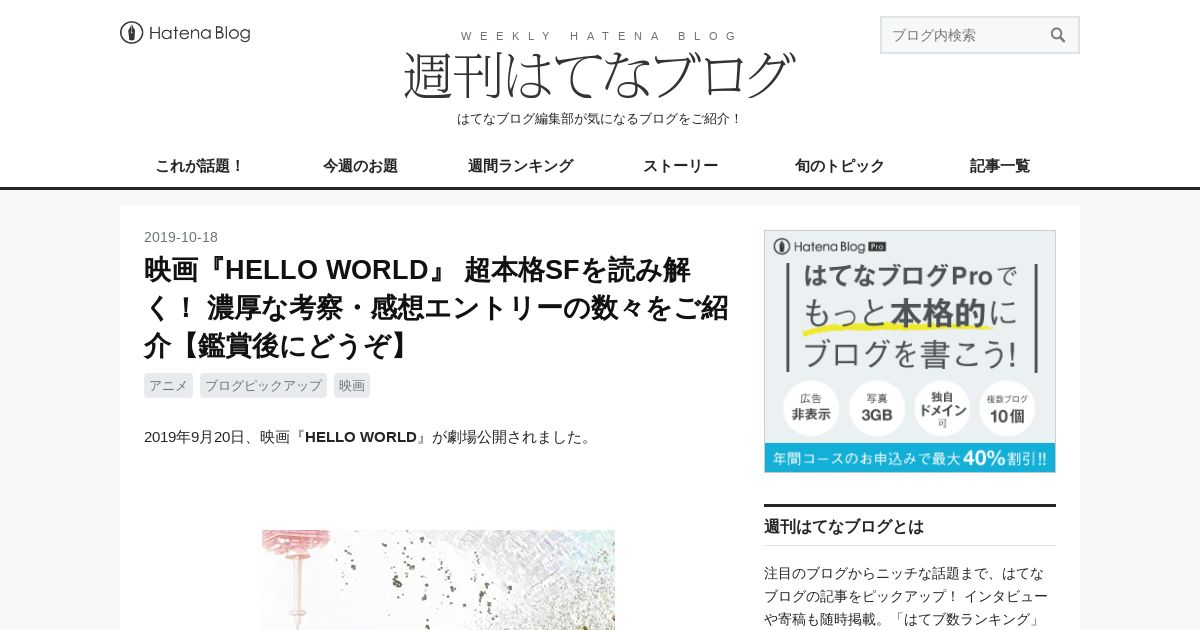This screenshot has height=630, width=1200.
Task: Open the HELLO WORLD article title
Action: (x=436, y=308)
